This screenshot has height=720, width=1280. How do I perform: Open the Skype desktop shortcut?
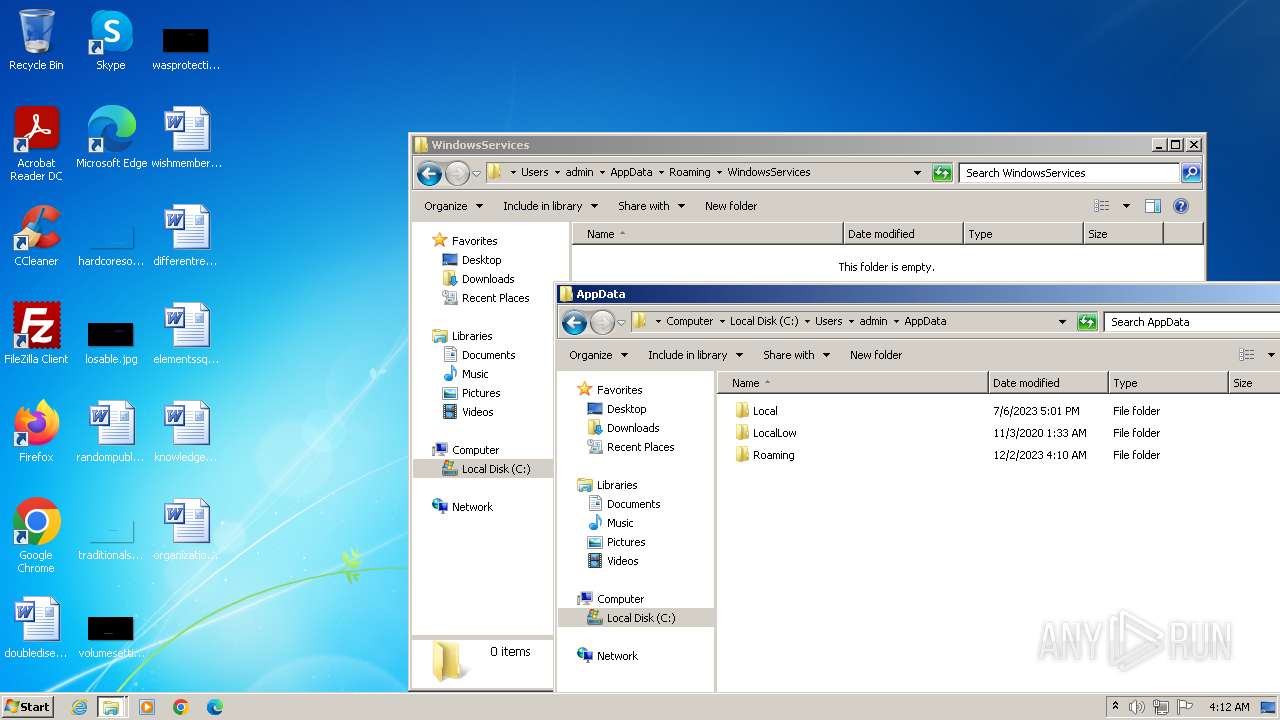point(111,40)
